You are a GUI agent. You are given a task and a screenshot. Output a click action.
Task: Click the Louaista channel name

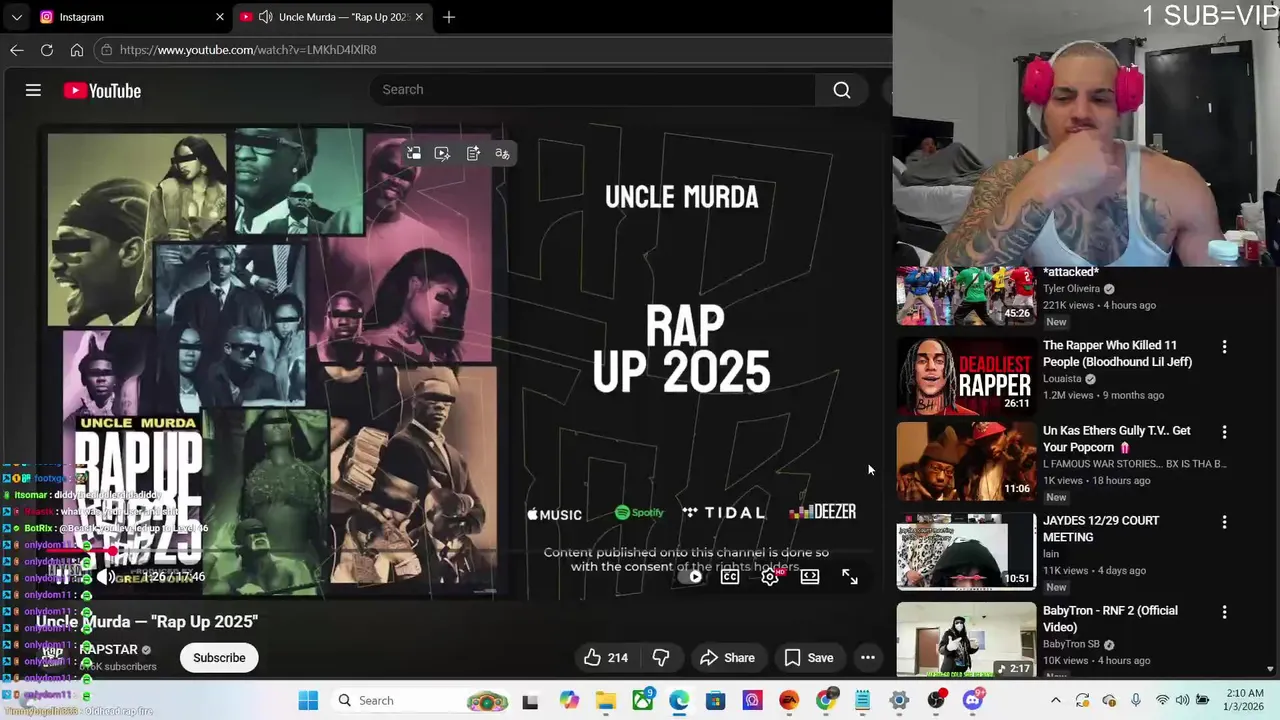[x=1062, y=379]
